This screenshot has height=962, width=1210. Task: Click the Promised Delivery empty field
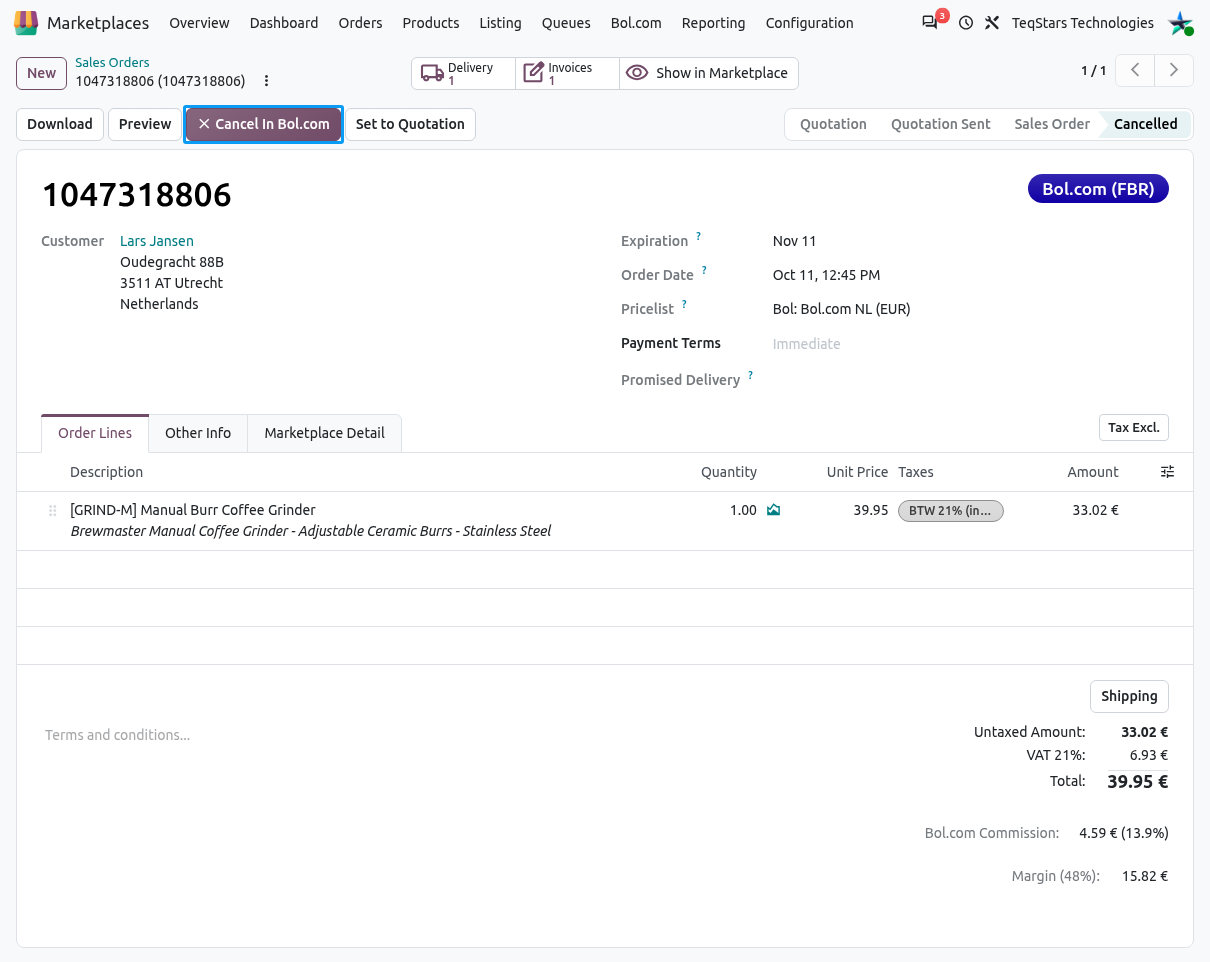[970, 380]
